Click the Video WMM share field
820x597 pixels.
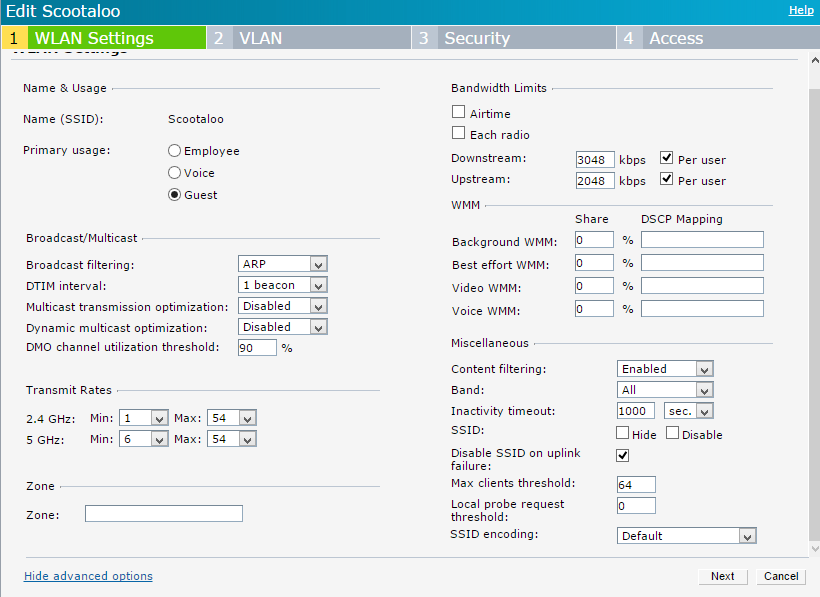[594, 286]
